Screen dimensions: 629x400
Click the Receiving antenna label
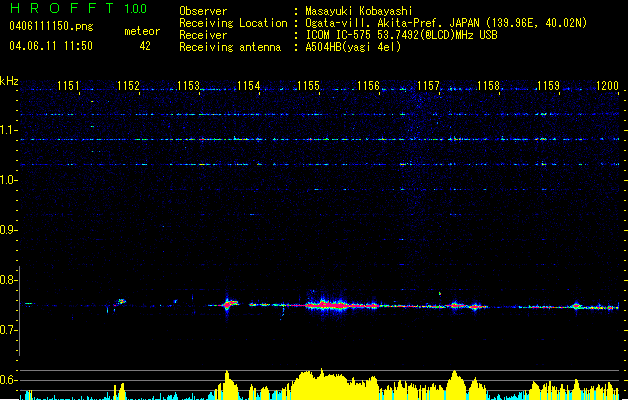(230, 47)
